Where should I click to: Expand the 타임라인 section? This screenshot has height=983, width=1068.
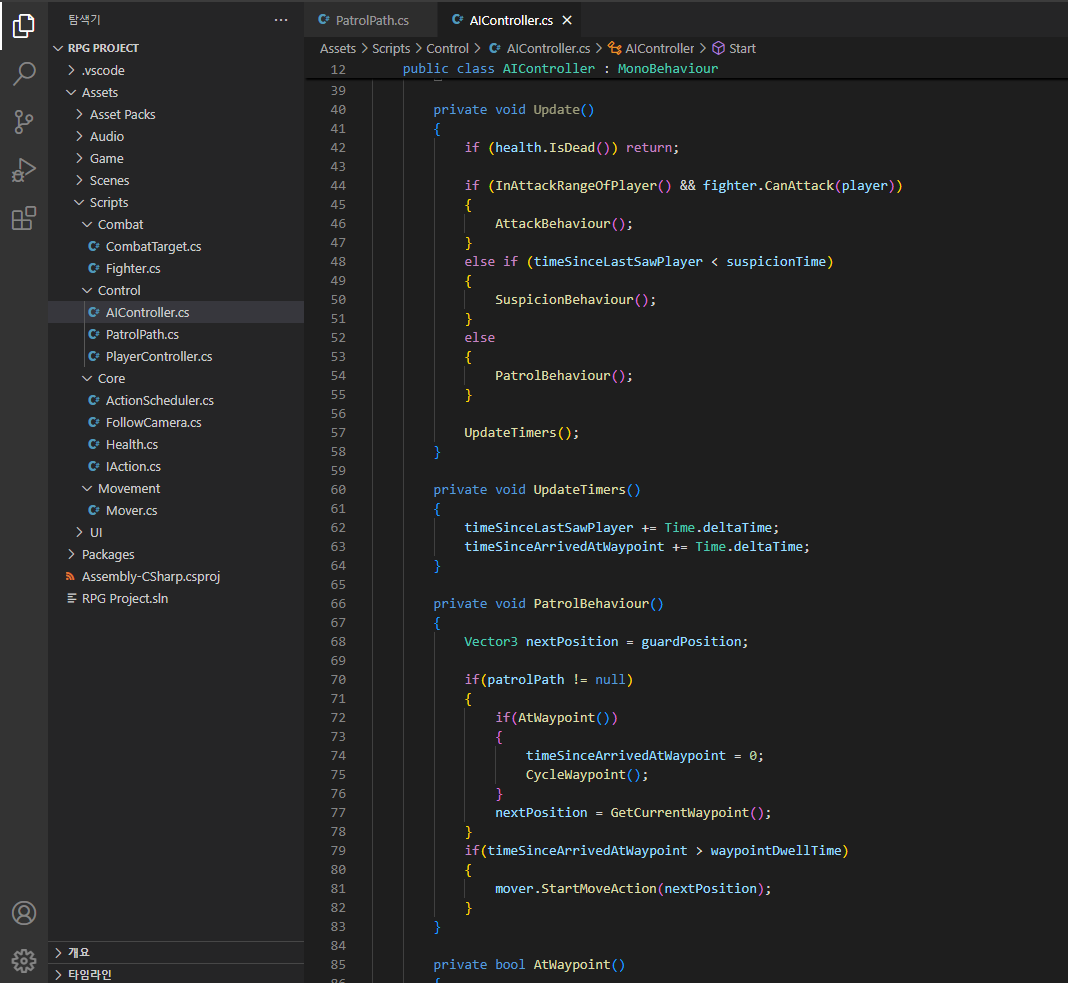(90, 974)
